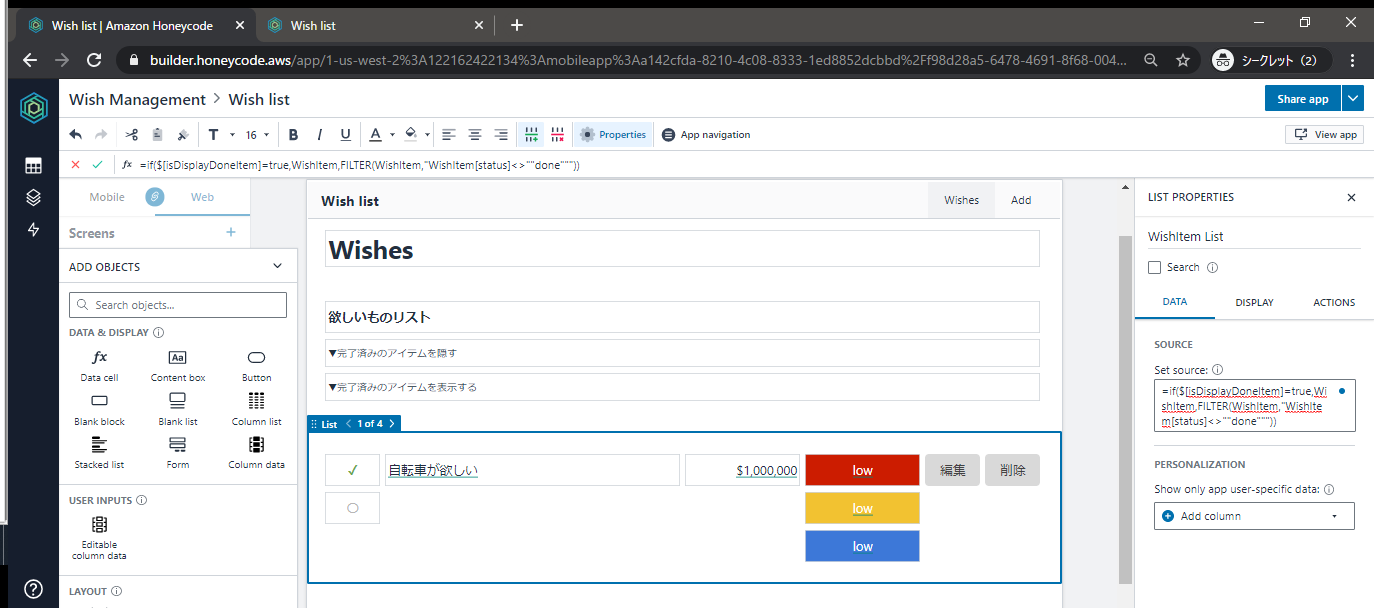Click the fill color bucket icon
The image size is (1374, 608).
click(x=411, y=134)
